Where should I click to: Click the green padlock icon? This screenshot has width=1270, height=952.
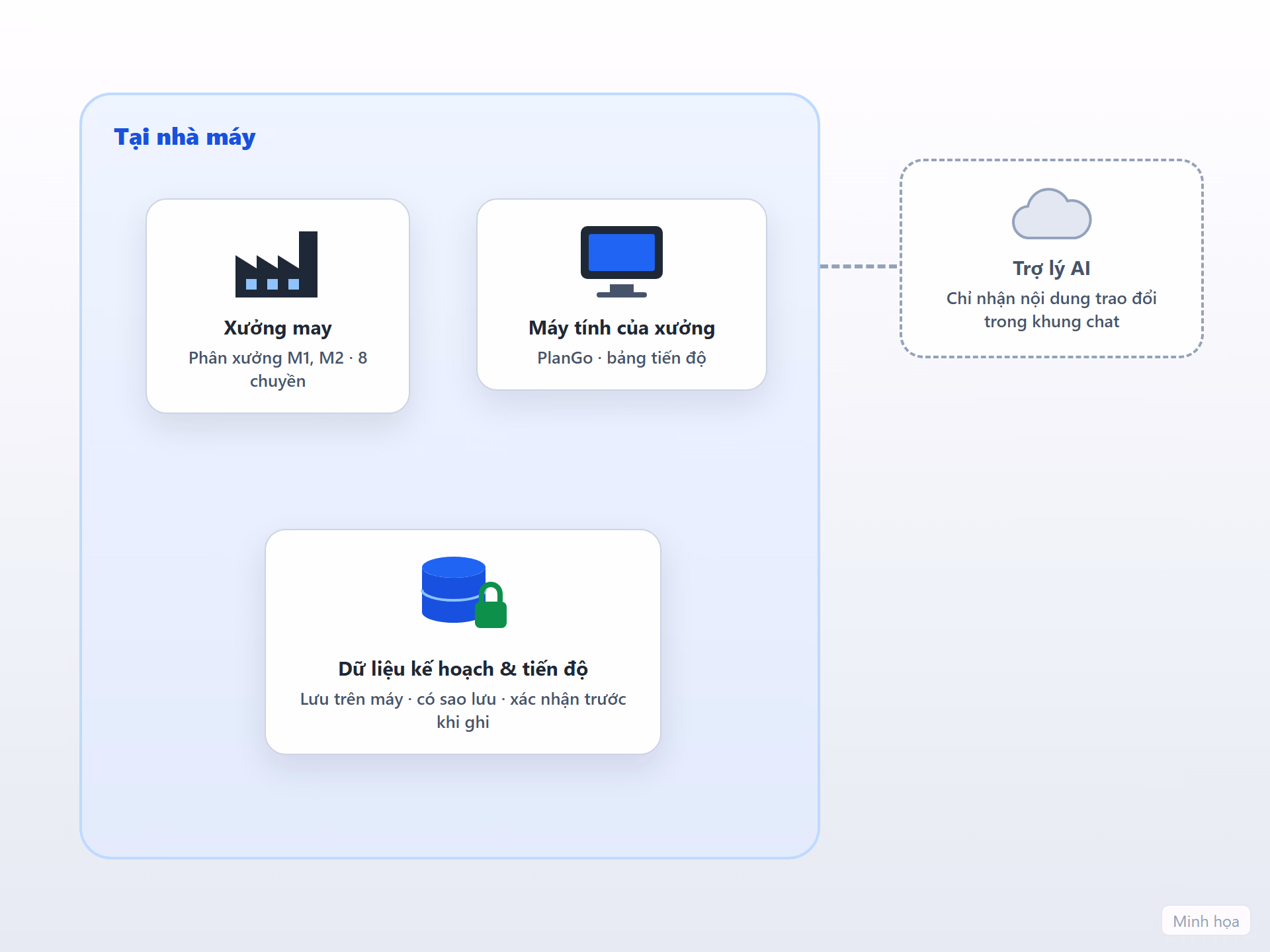point(491,606)
